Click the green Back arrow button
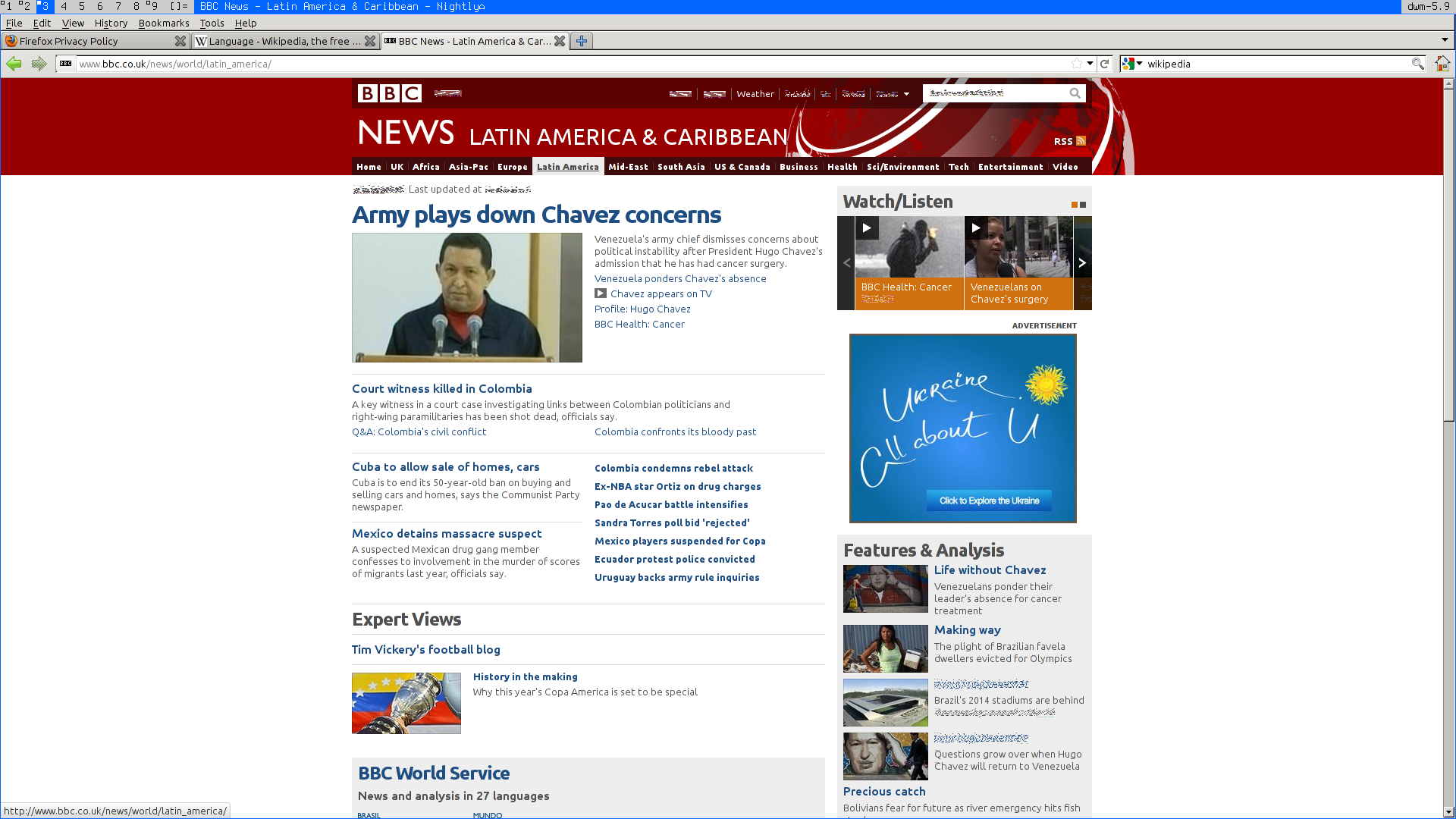This screenshot has height=819, width=1456. (14, 64)
